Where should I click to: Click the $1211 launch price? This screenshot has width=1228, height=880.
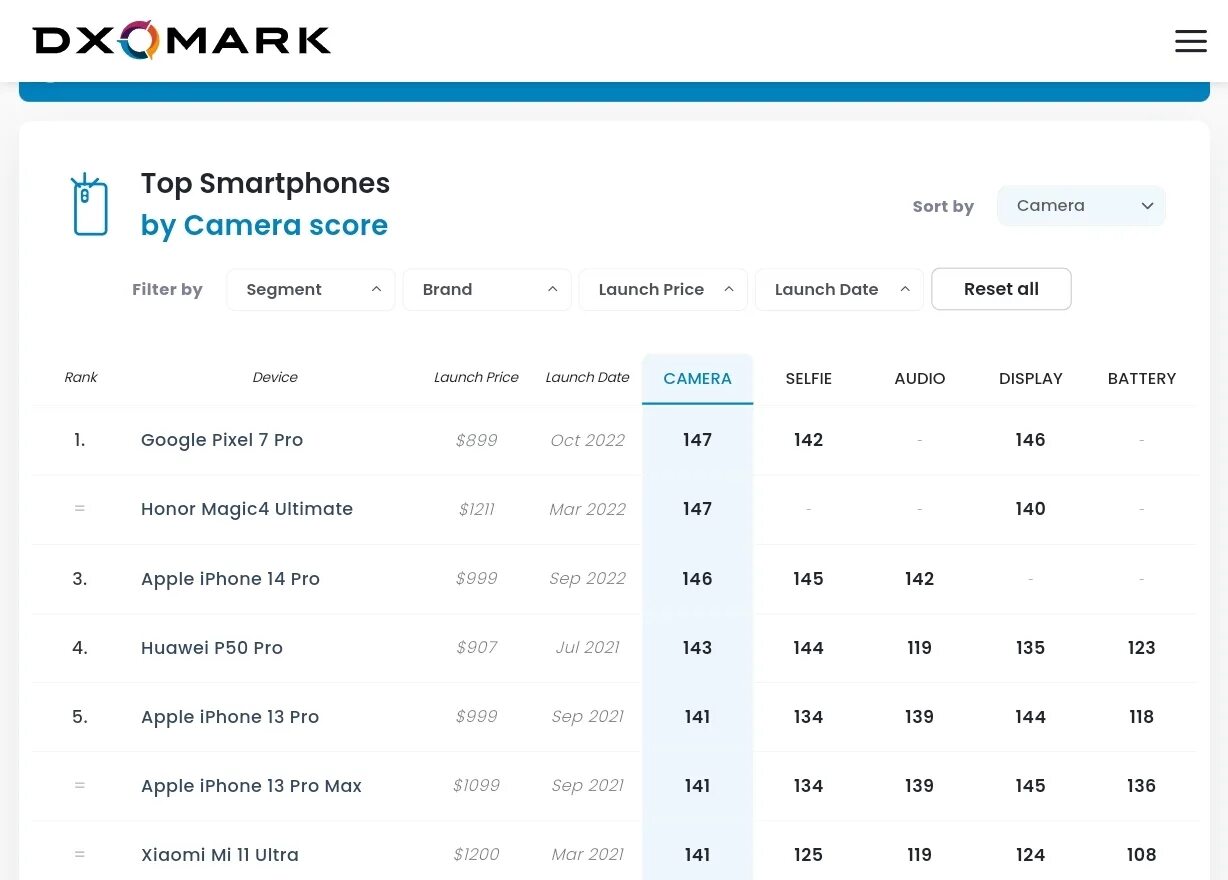pyautogui.click(x=476, y=509)
